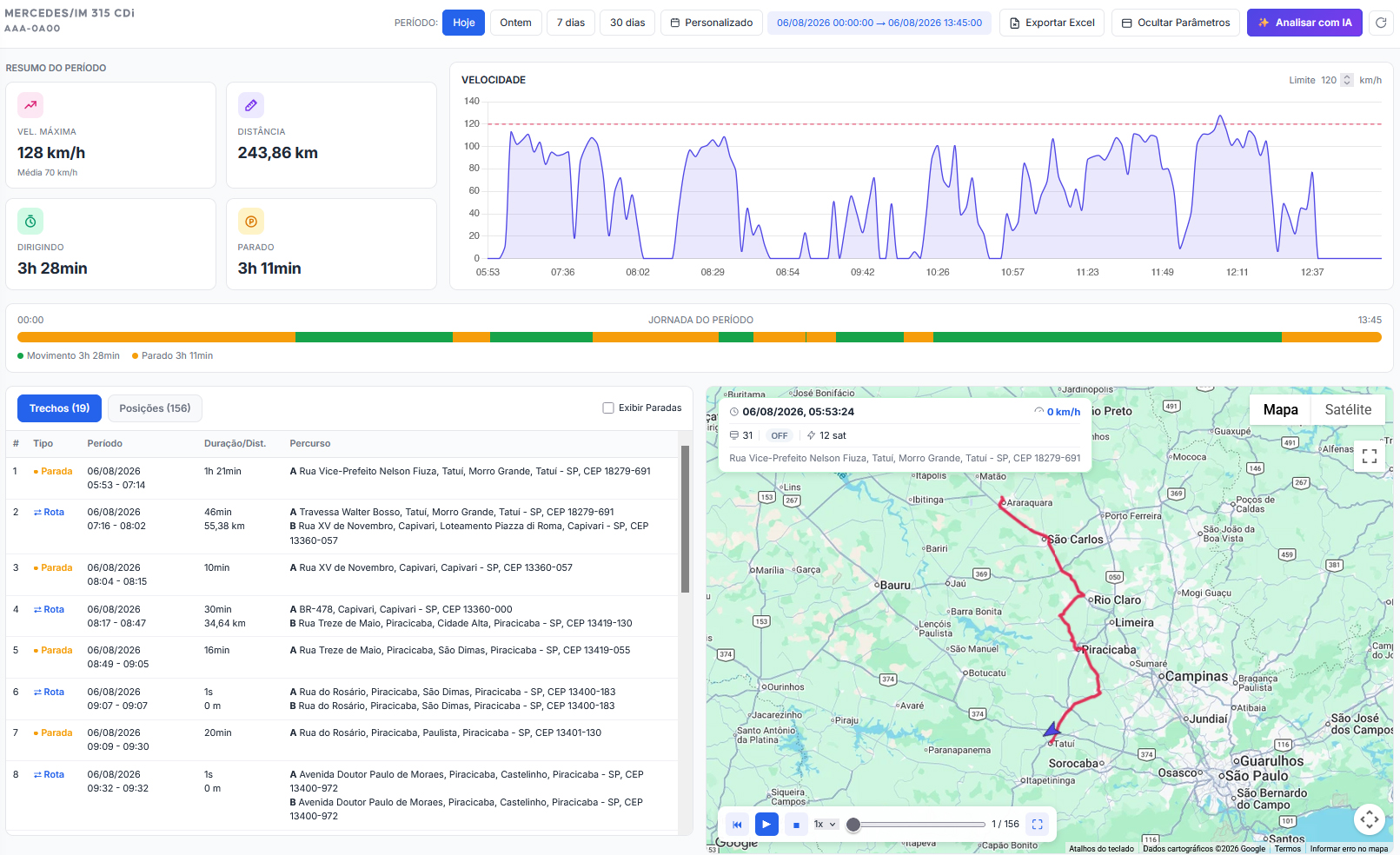Select trecho row 3 Parada 08:04 - 08:15
The height and width of the screenshot is (855, 1400).
coord(342,574)
